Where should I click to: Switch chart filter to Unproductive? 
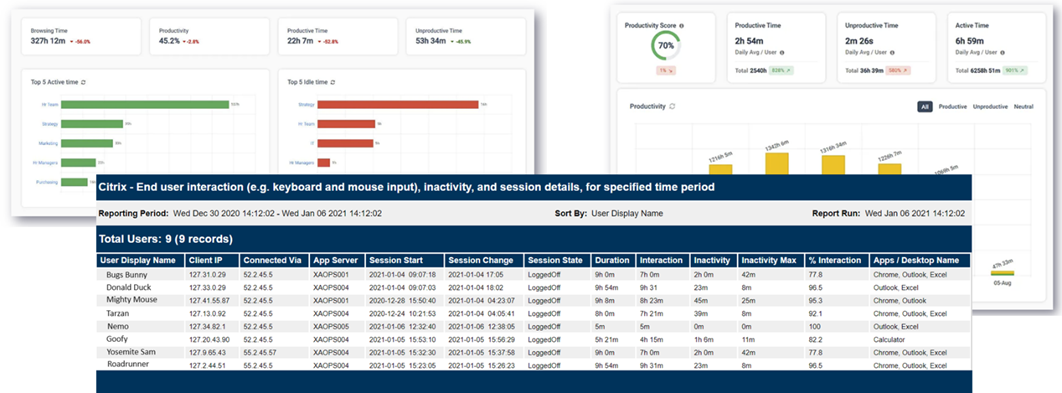point(990,106)
